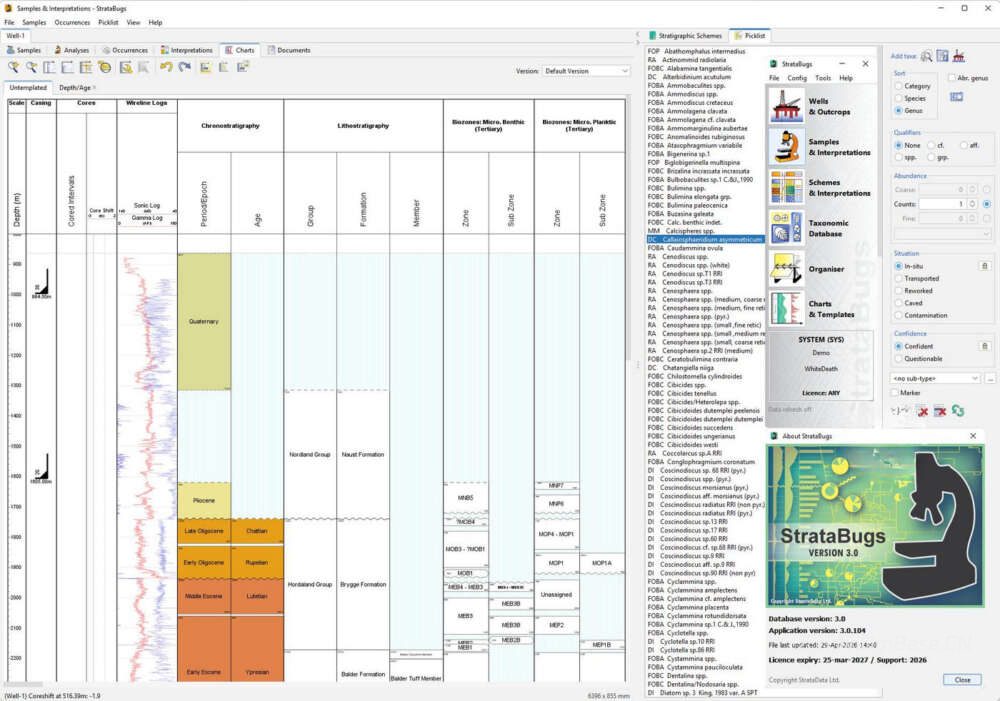Switch to the Depth/Age chart tab
1000x701 pixels.
coord(75,87)
